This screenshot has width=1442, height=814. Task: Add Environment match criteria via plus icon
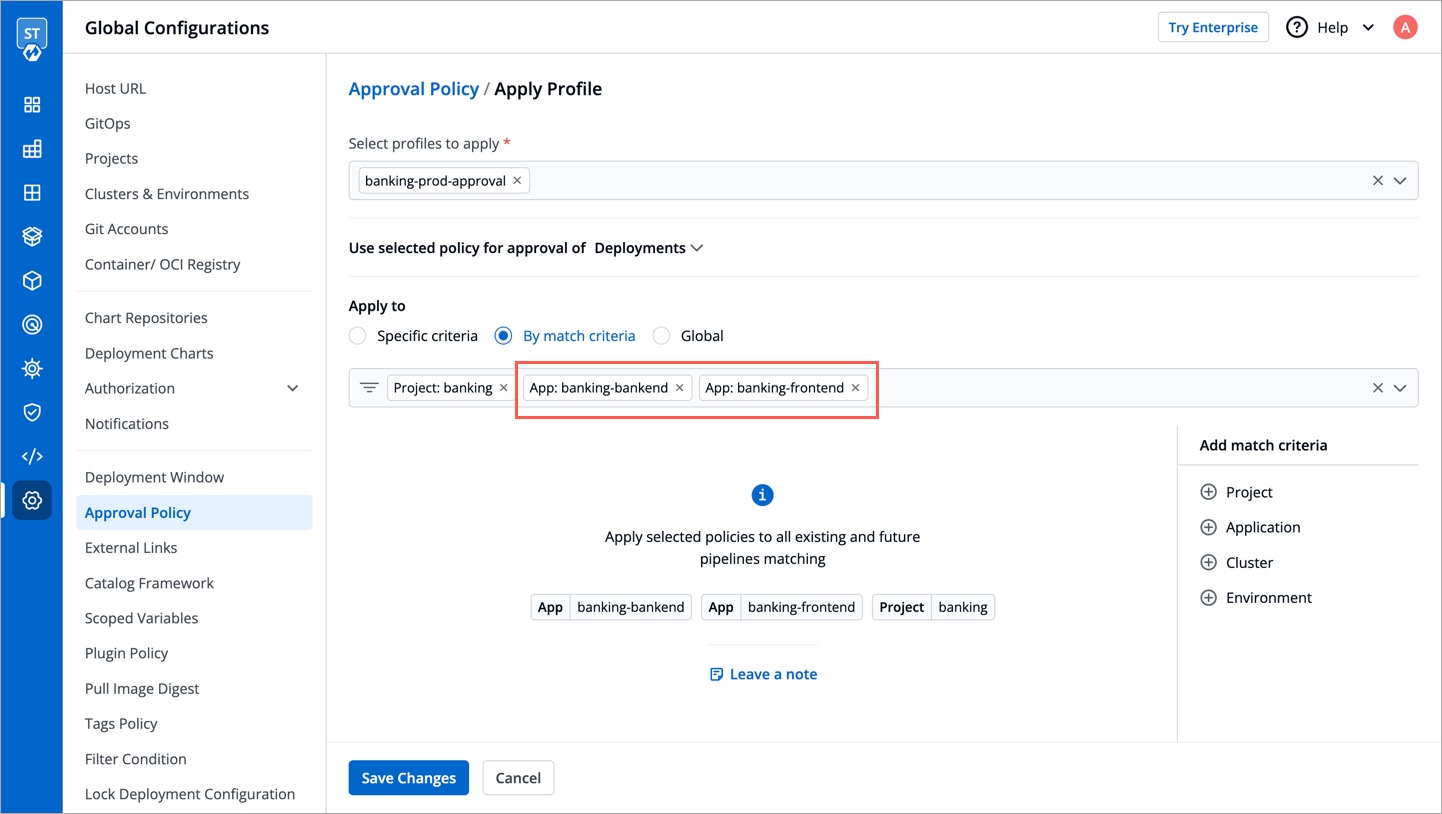(1208, 598)
